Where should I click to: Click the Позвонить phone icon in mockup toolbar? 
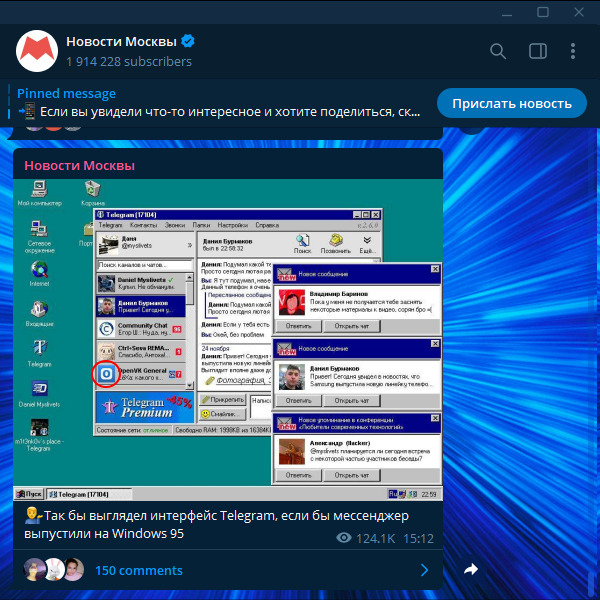click(336, 244)
